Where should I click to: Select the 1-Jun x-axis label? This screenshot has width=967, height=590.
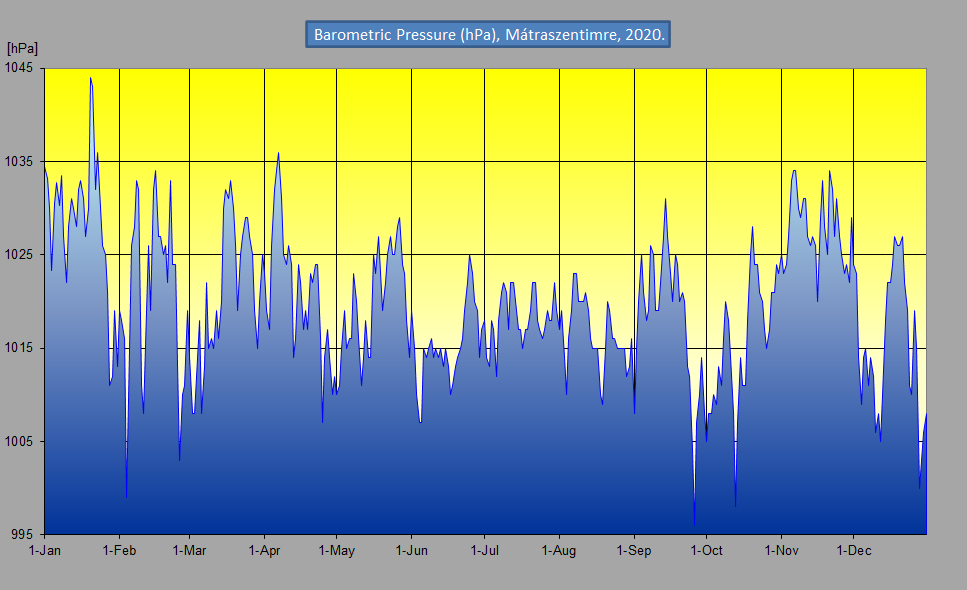[x=411, y=551]
